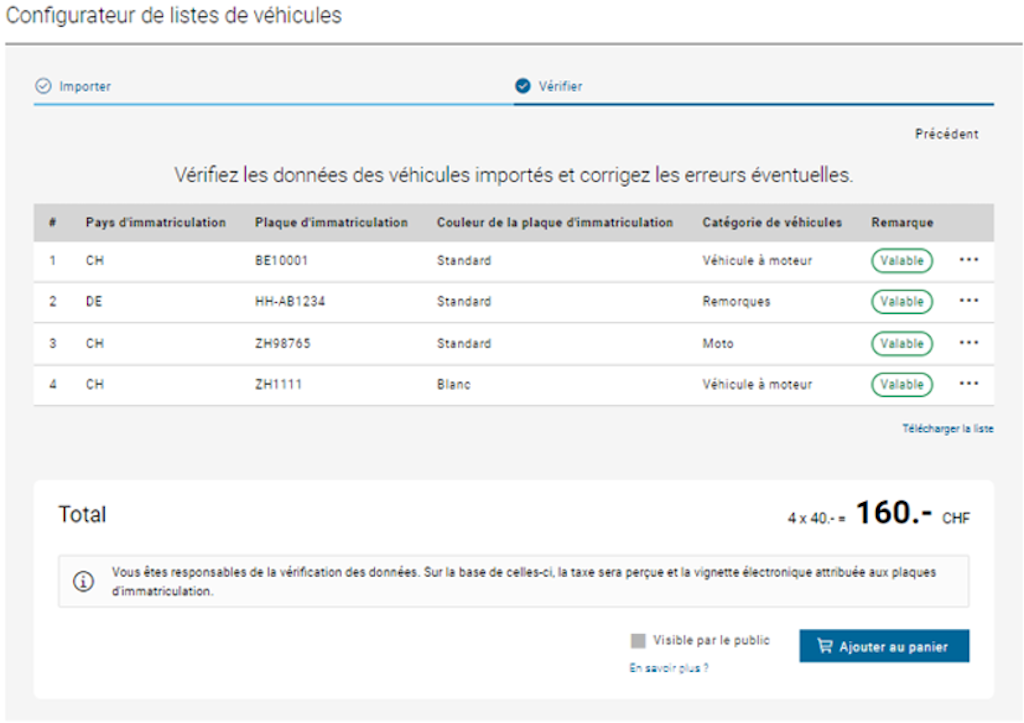Open the ellipsis menu for HH-AB1234 row
Screen dimensions: 1024x723
(x=968, y=301)
